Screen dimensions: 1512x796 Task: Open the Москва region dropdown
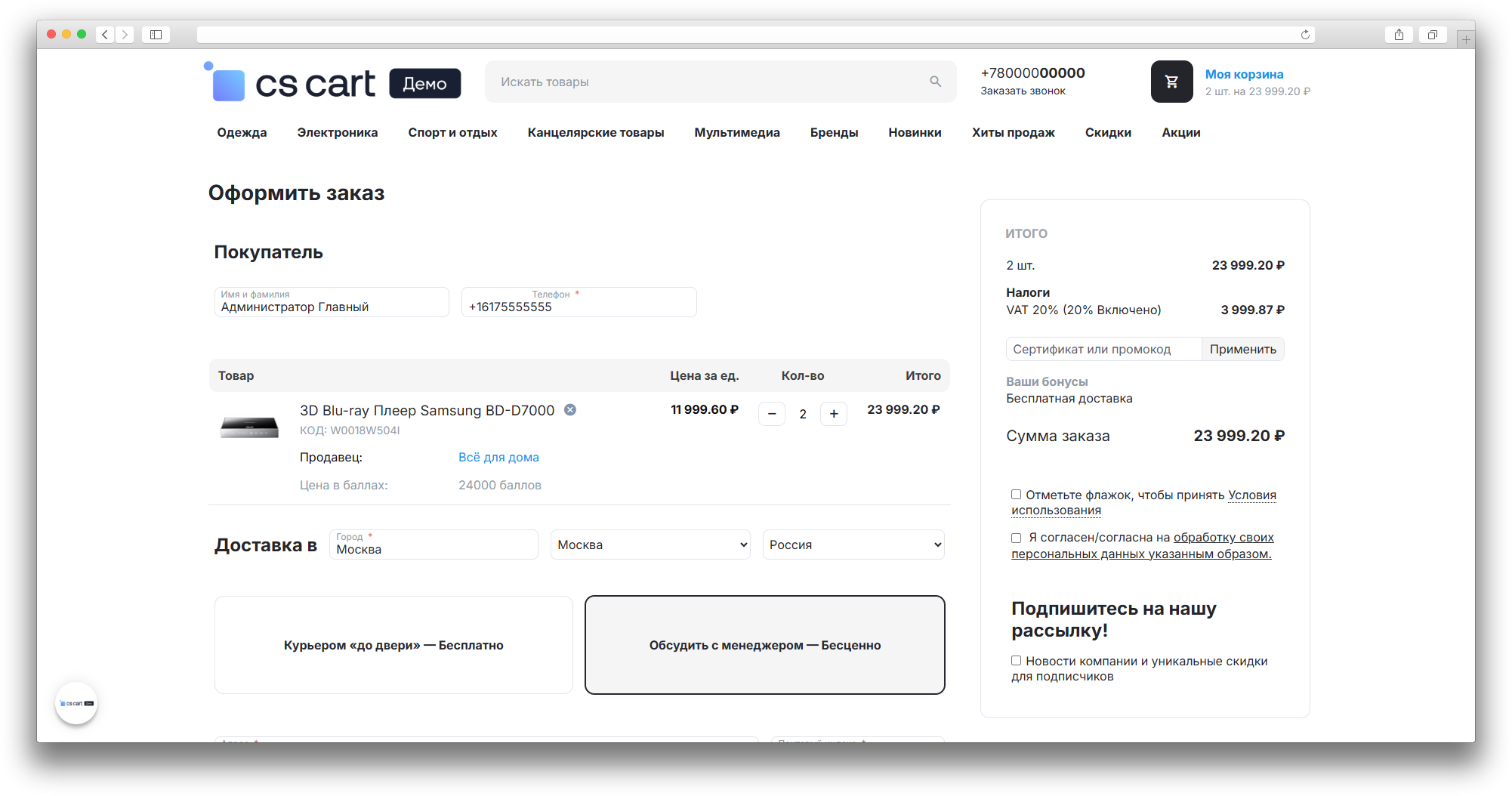click(x=650, y=545)
